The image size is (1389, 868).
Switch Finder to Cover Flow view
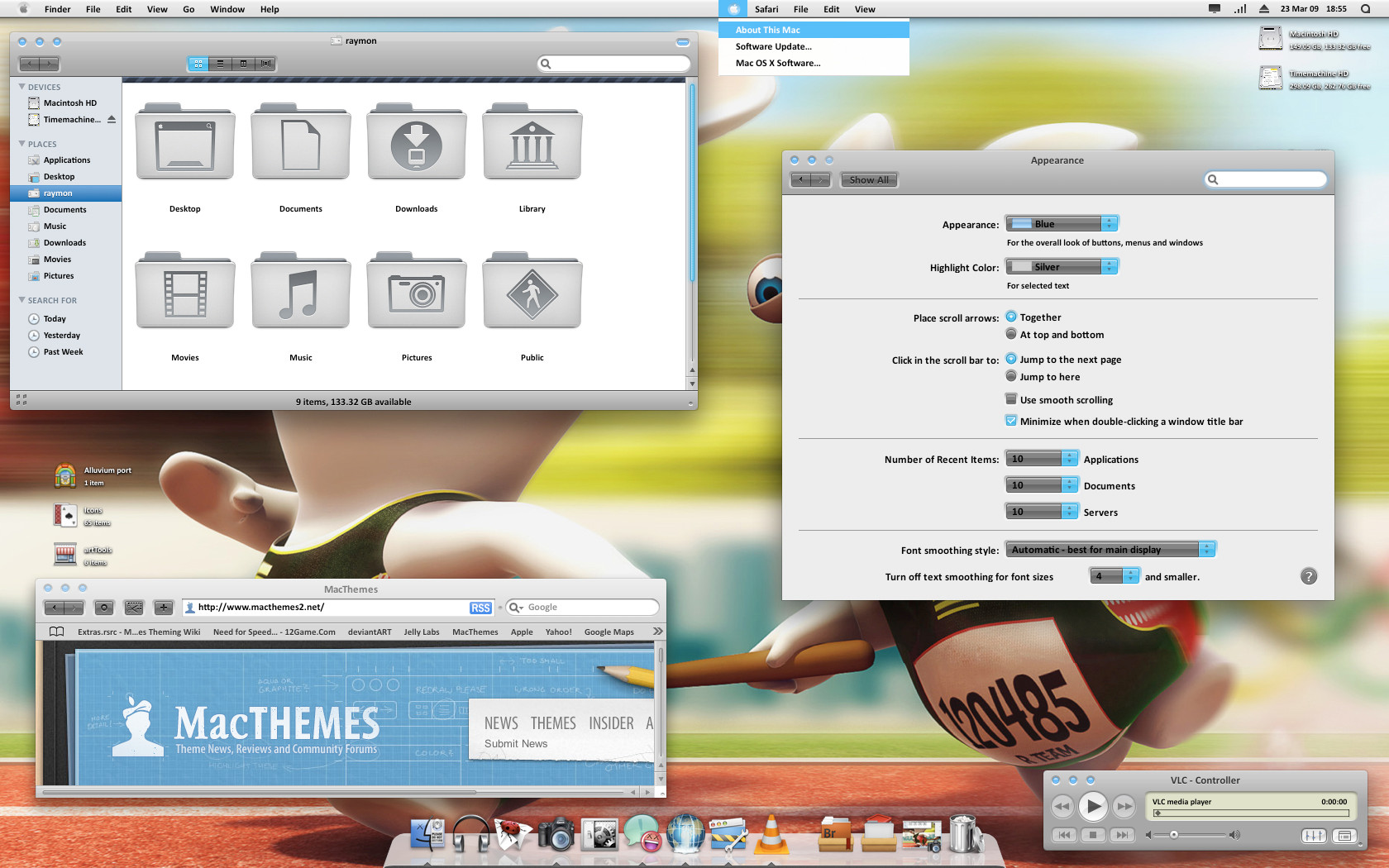pos(265,64)
